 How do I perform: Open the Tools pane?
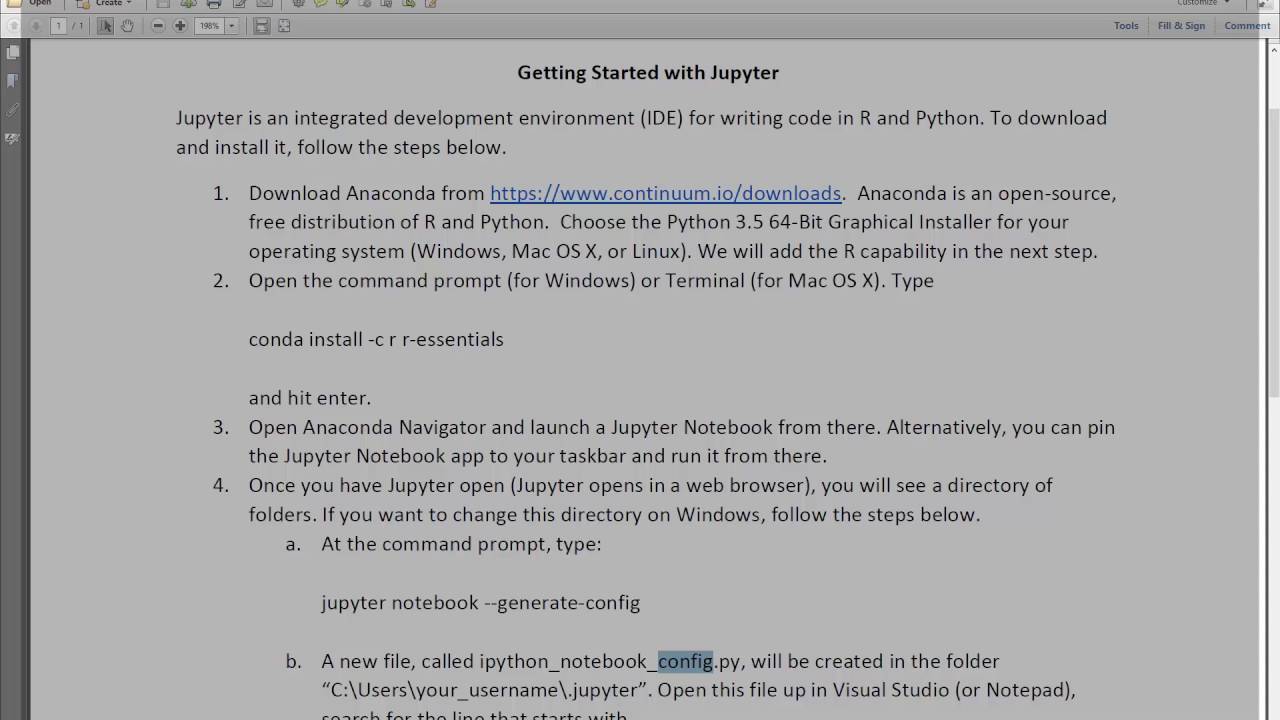[1126, 26]
